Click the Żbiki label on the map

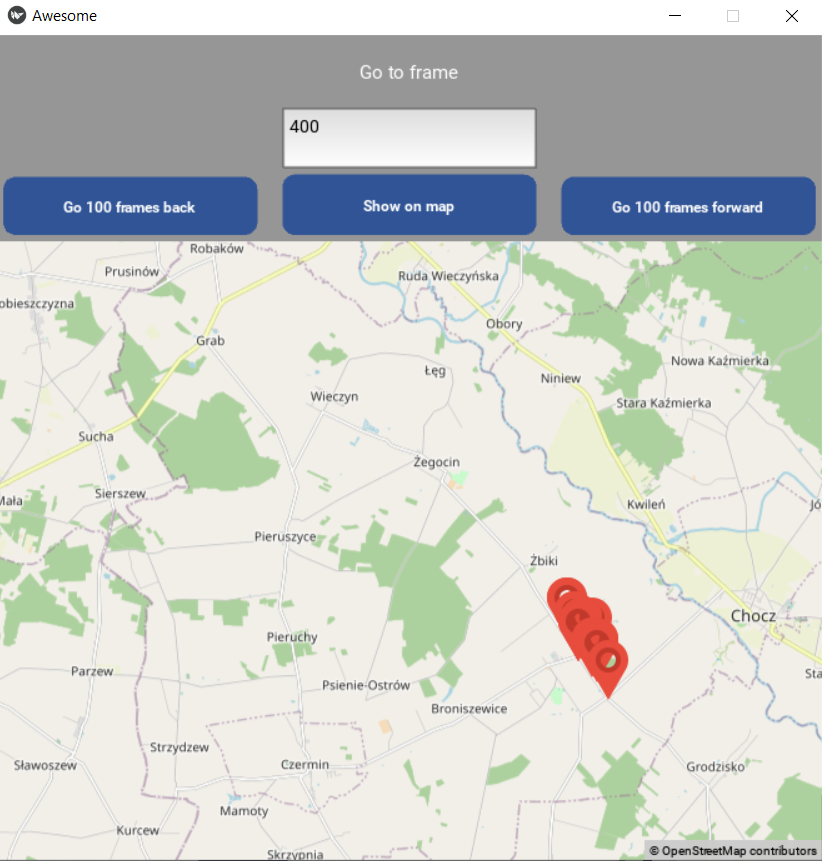[543, 561]
